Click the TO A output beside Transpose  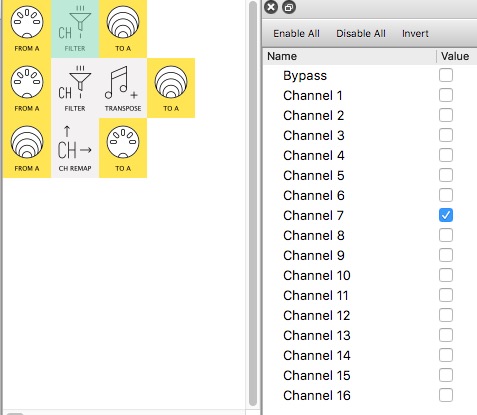171,88
